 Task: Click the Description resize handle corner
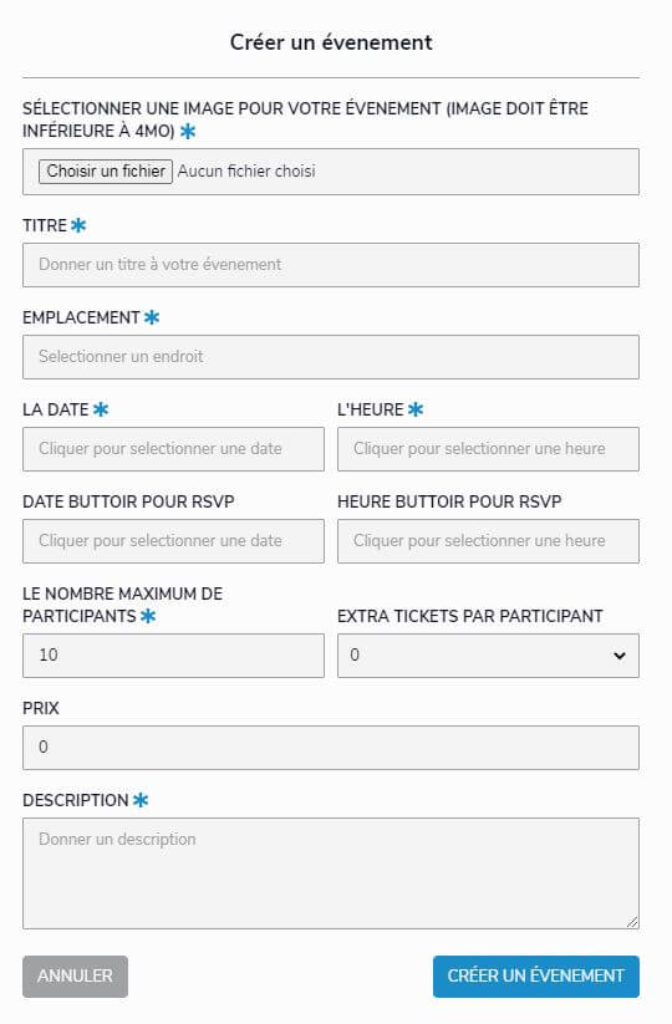pyautogui.click(x=632, y=922)
